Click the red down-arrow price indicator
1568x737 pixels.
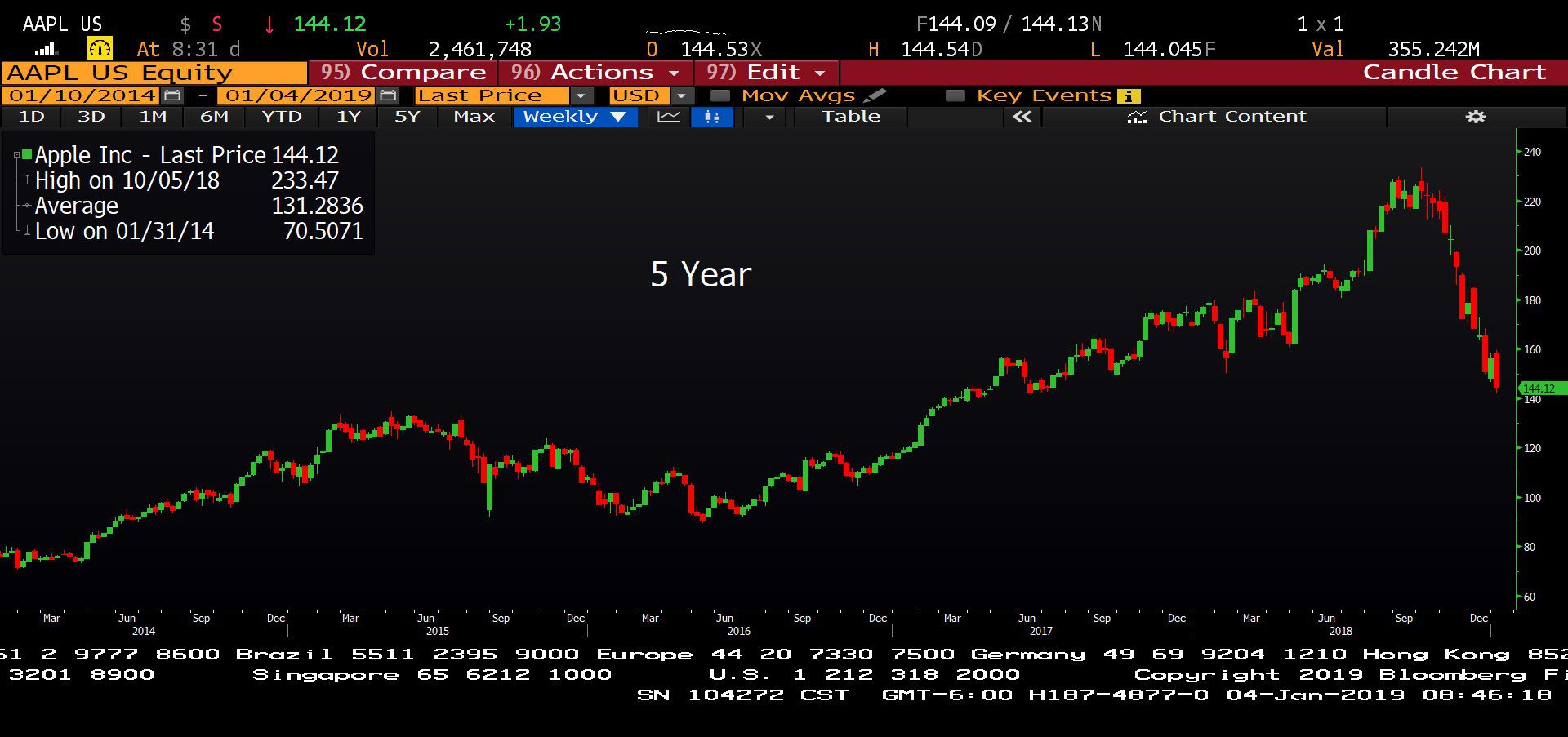tap(269, 24)
